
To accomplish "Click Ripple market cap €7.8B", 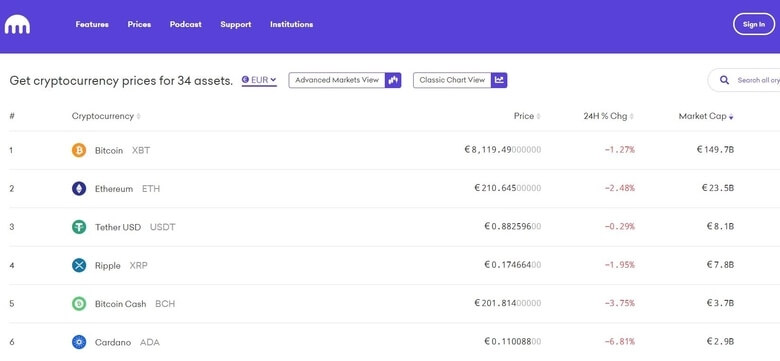I will (720, 265).
